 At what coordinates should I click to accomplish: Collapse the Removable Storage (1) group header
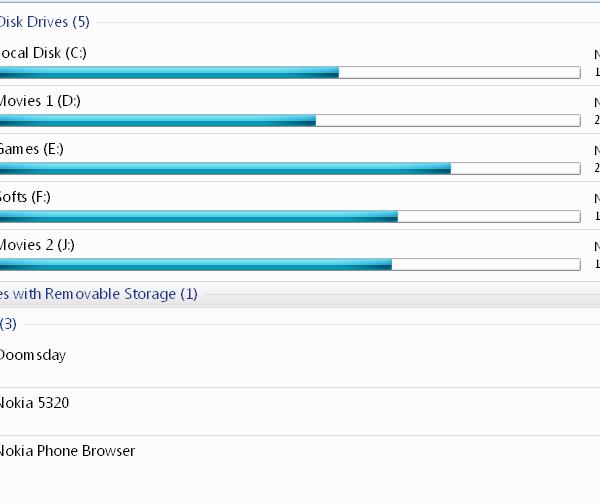[100, 294]
